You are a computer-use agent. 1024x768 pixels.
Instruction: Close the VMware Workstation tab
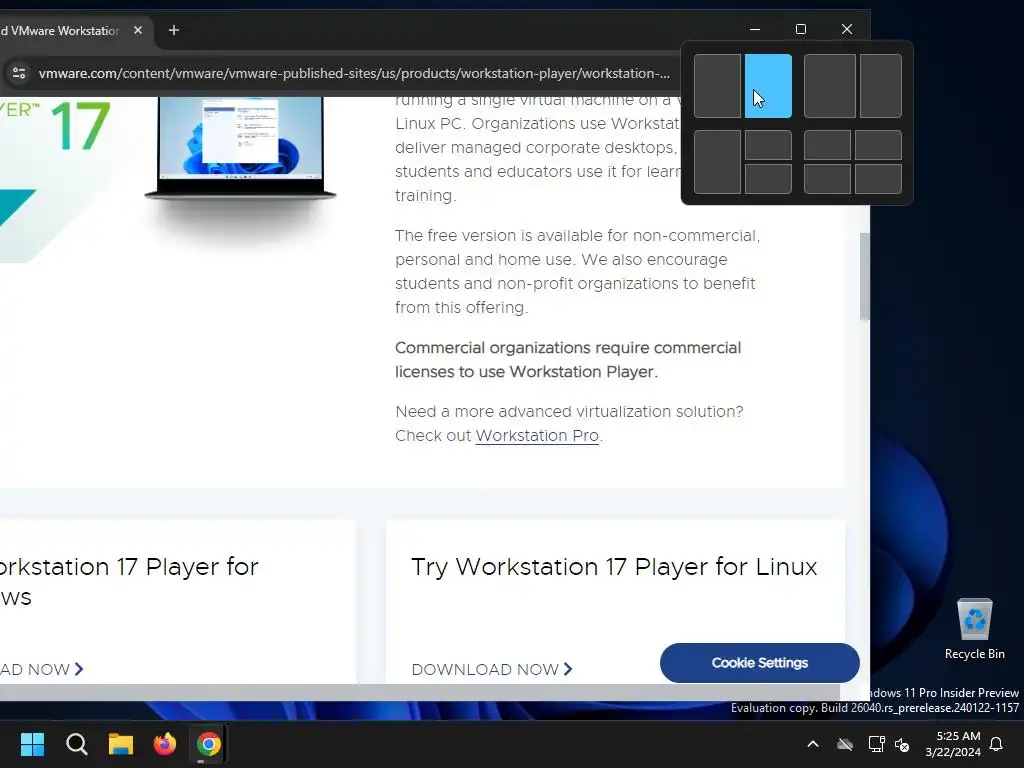pos(138,30)
